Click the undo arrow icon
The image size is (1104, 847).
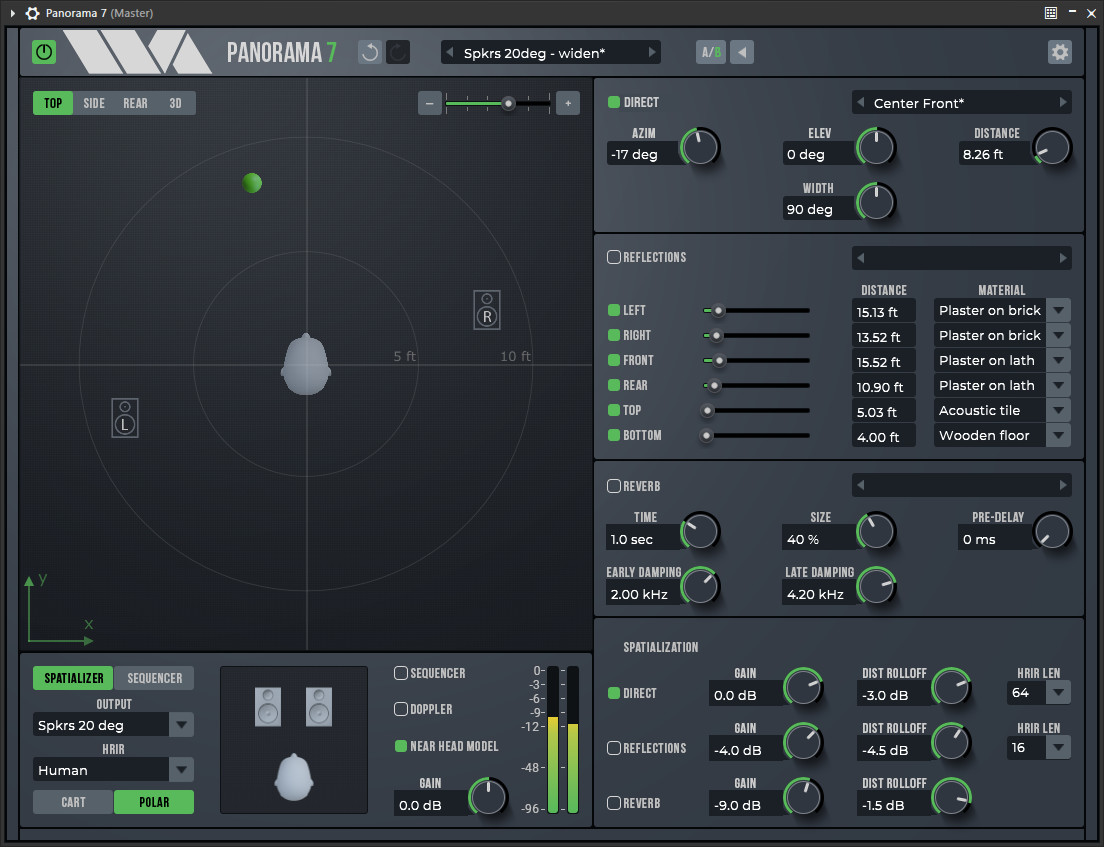(x=370, y=52)
